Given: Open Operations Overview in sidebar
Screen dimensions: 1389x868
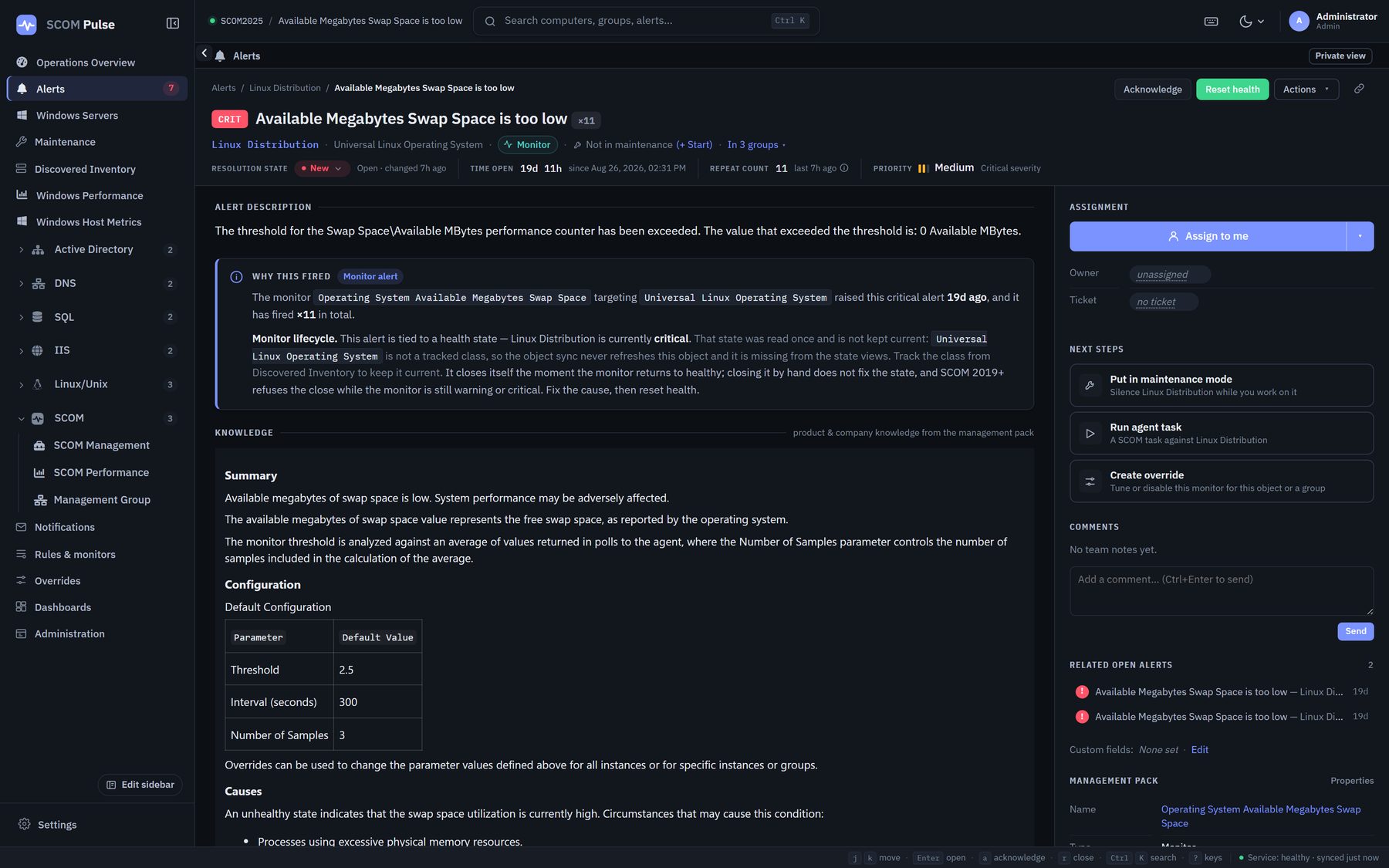Looking at the screenshot, I should tap(97, 62).
